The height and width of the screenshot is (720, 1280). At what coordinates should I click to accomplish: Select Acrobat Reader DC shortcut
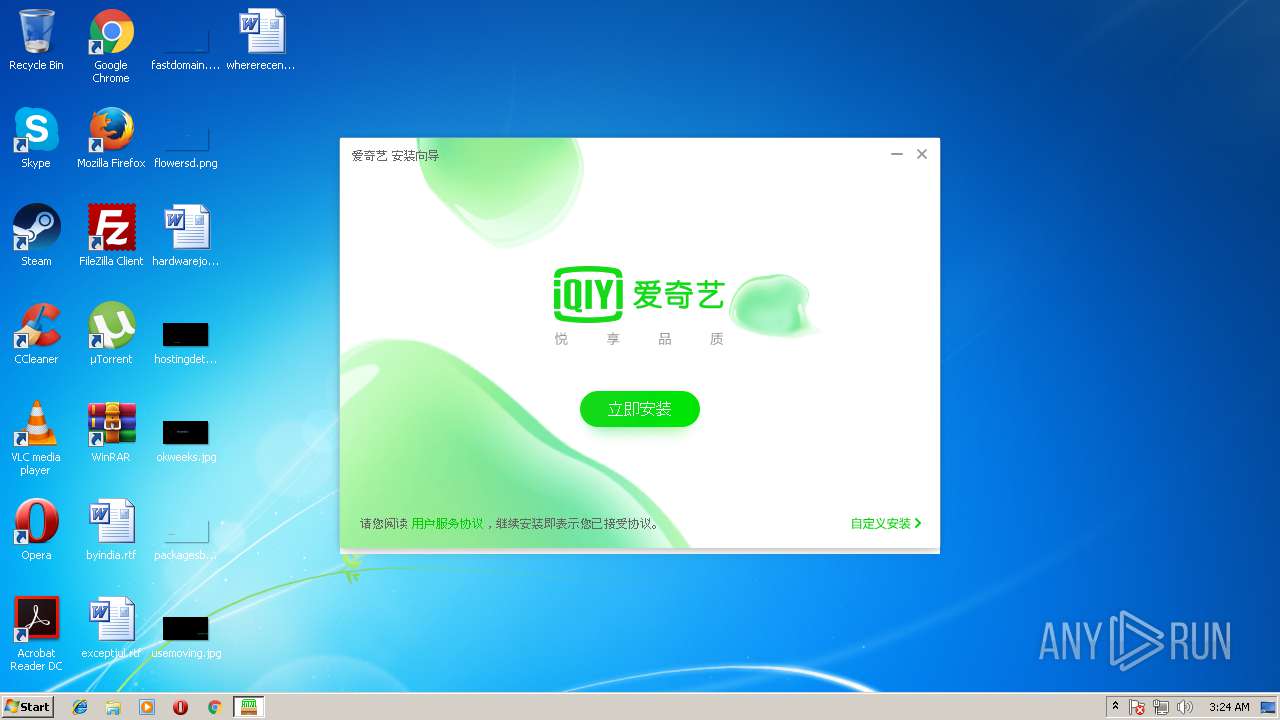pyautogui.click(x=36, y=635)
